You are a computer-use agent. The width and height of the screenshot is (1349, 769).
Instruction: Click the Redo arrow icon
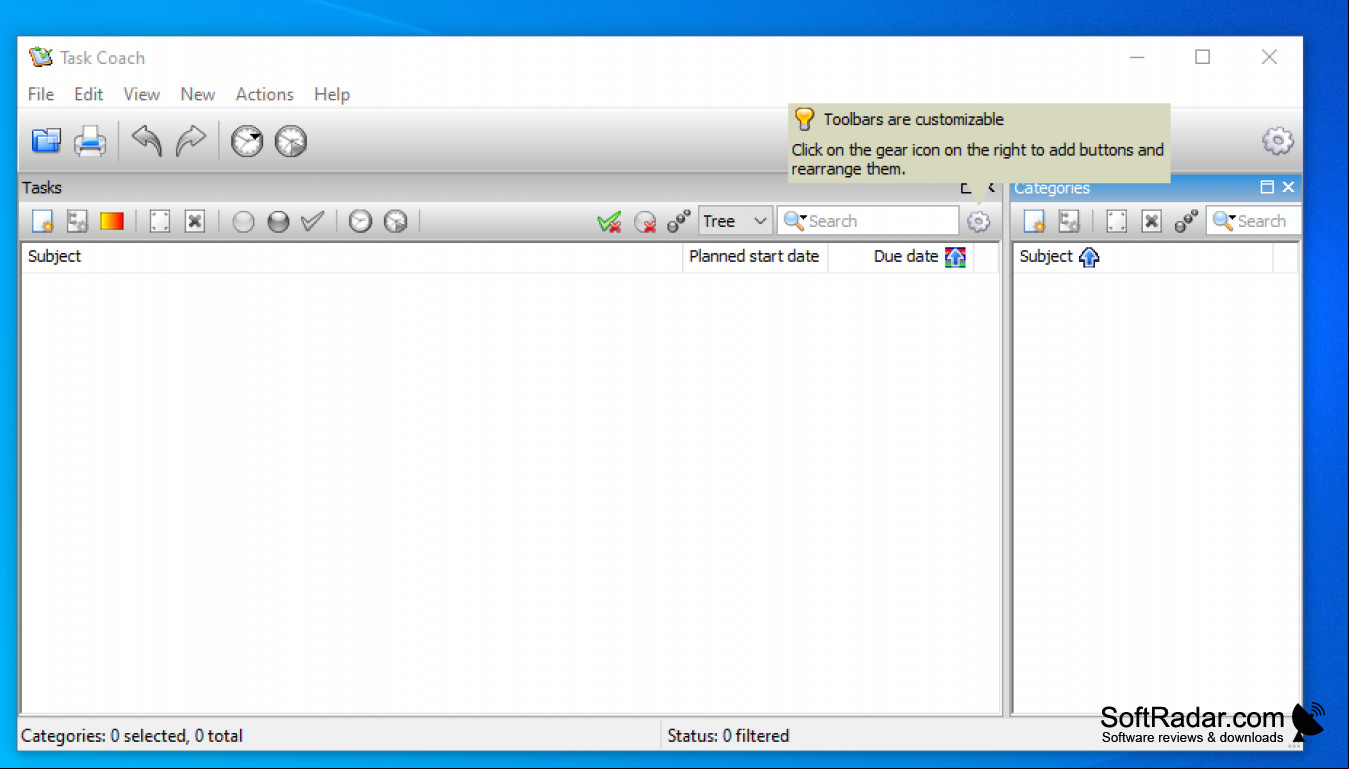point(190,141)
